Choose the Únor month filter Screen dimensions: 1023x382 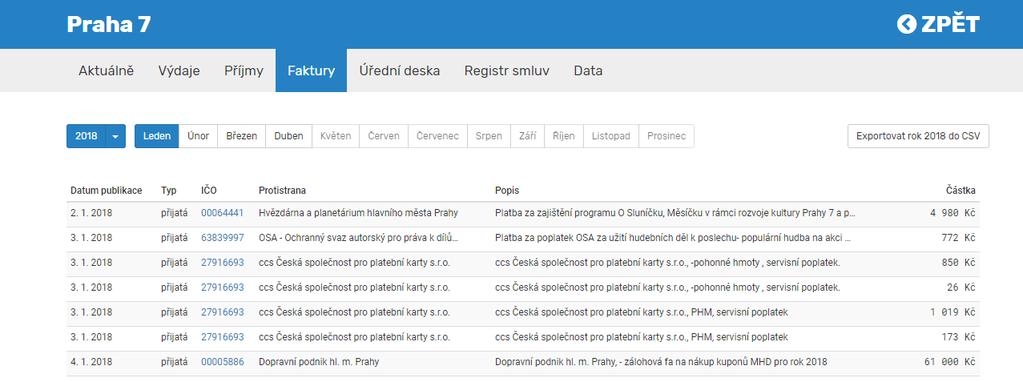(x=198, y=136)
